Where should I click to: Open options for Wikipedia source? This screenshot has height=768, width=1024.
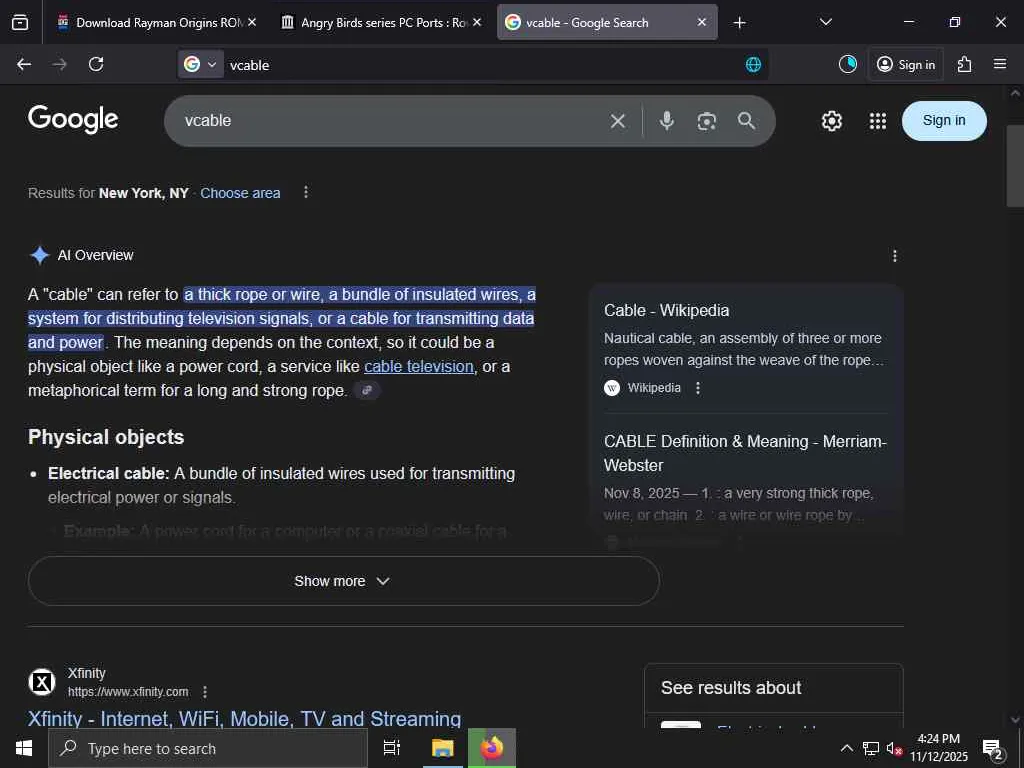point(698,388)
